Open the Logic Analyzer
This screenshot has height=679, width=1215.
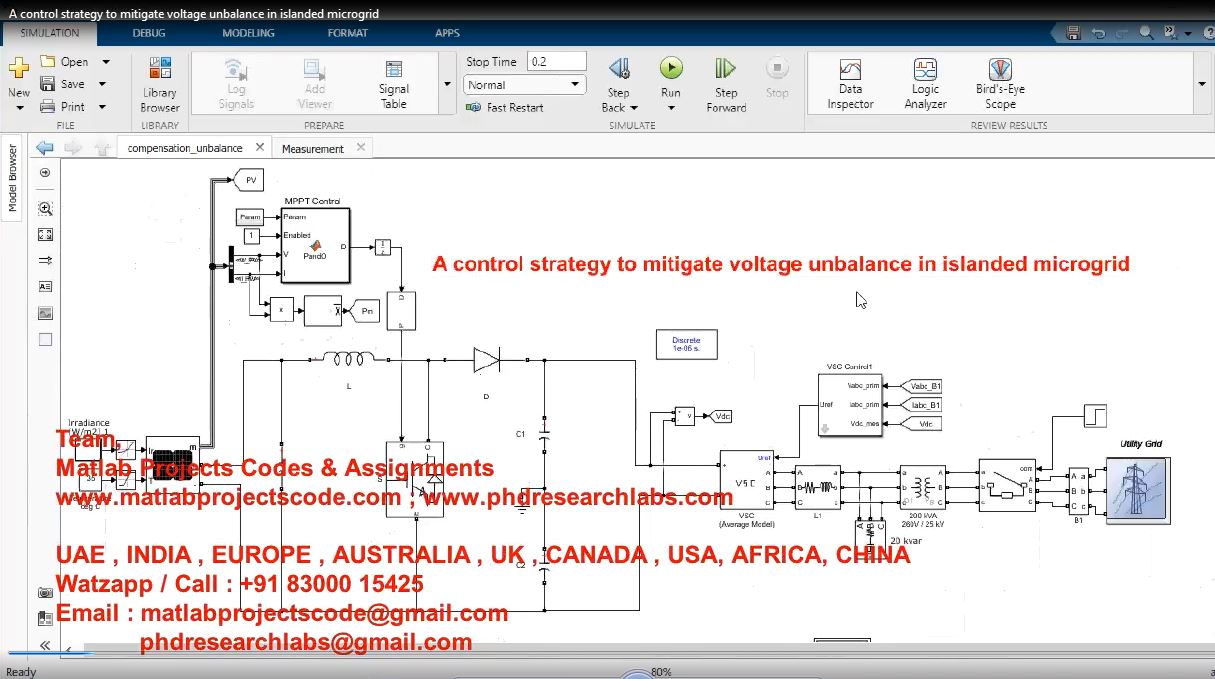(x=925, y=84)
